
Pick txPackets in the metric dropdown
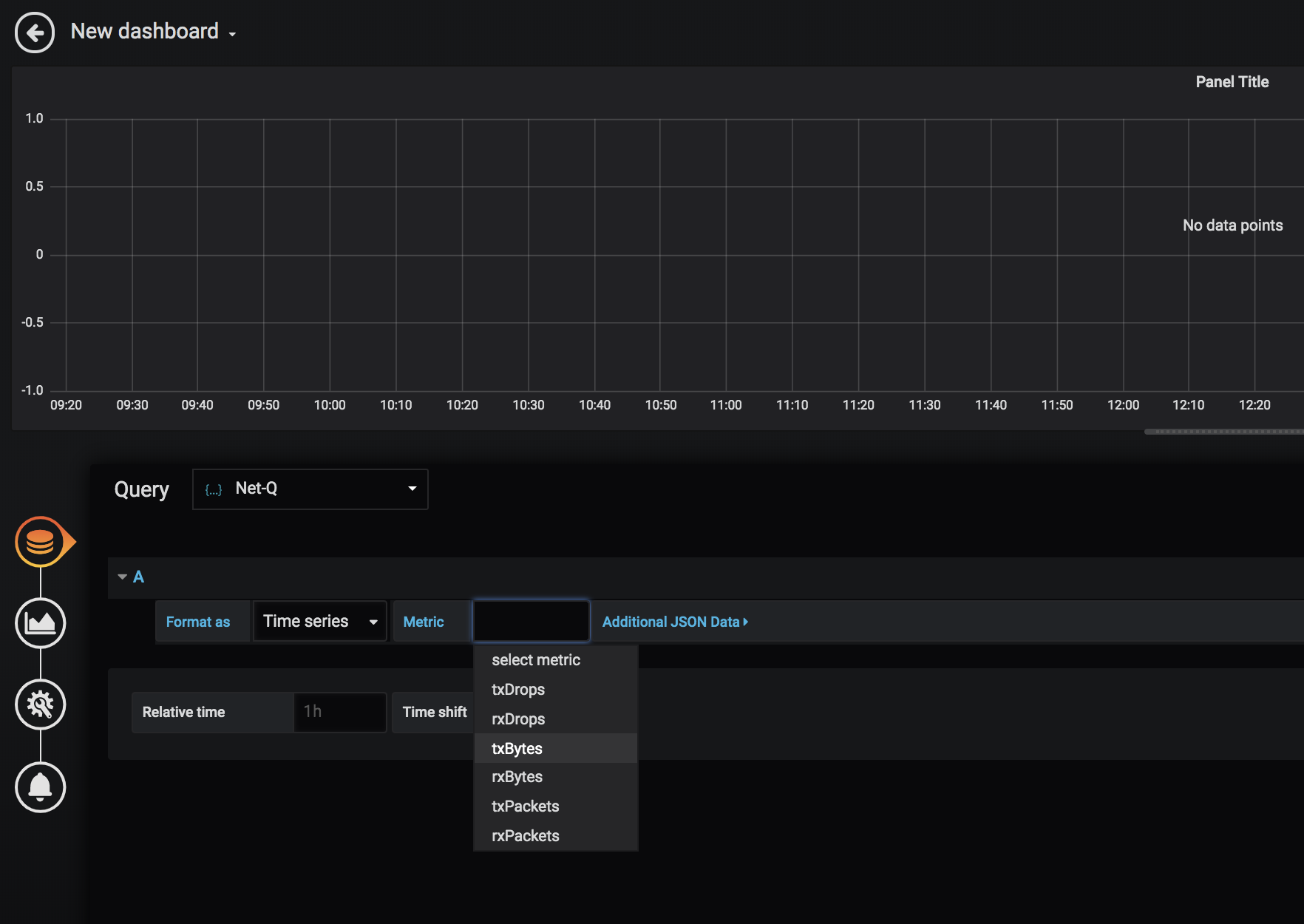coord(525,806)
